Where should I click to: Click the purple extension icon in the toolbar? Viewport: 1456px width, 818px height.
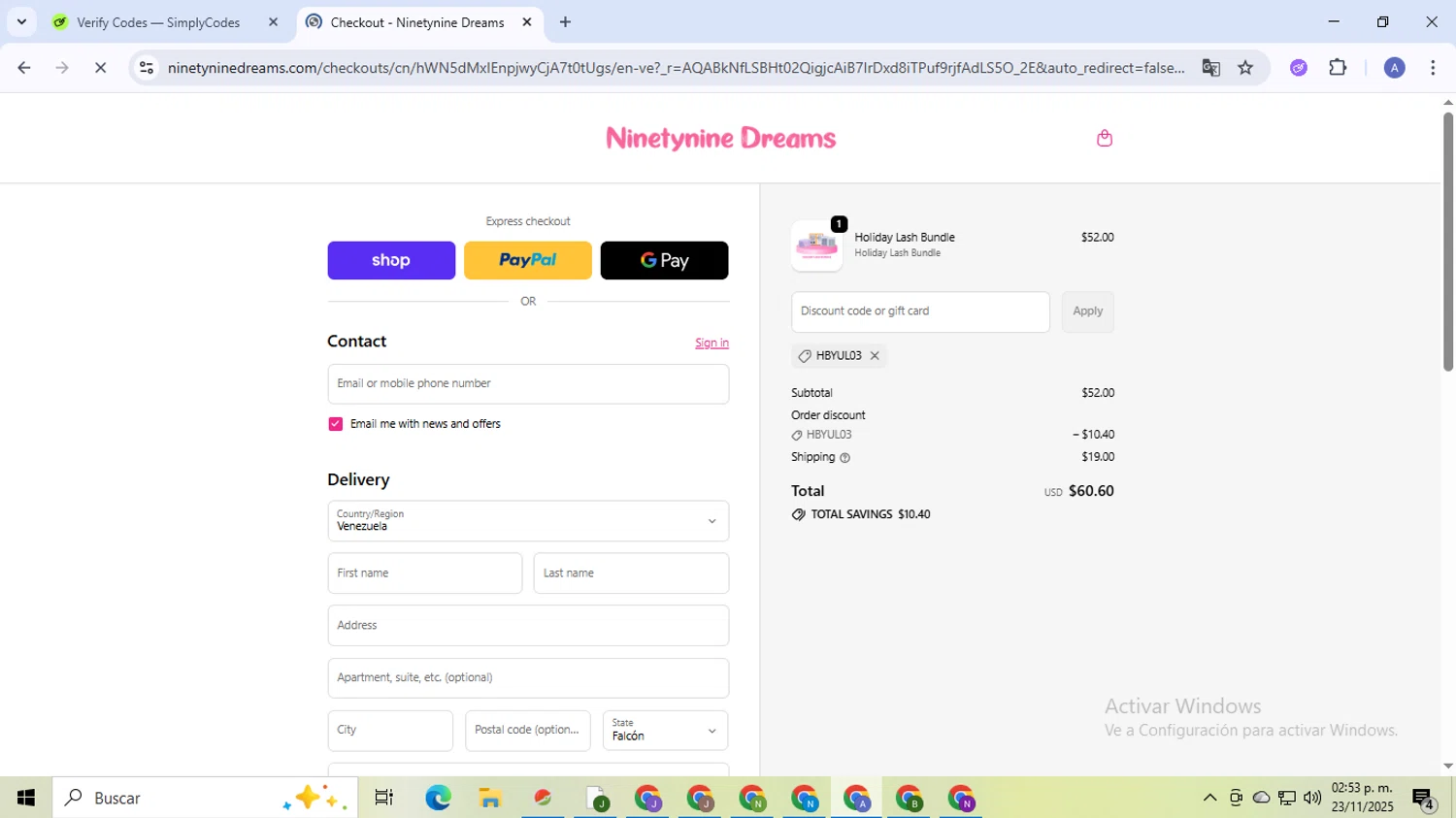[x=1298, y=68]
